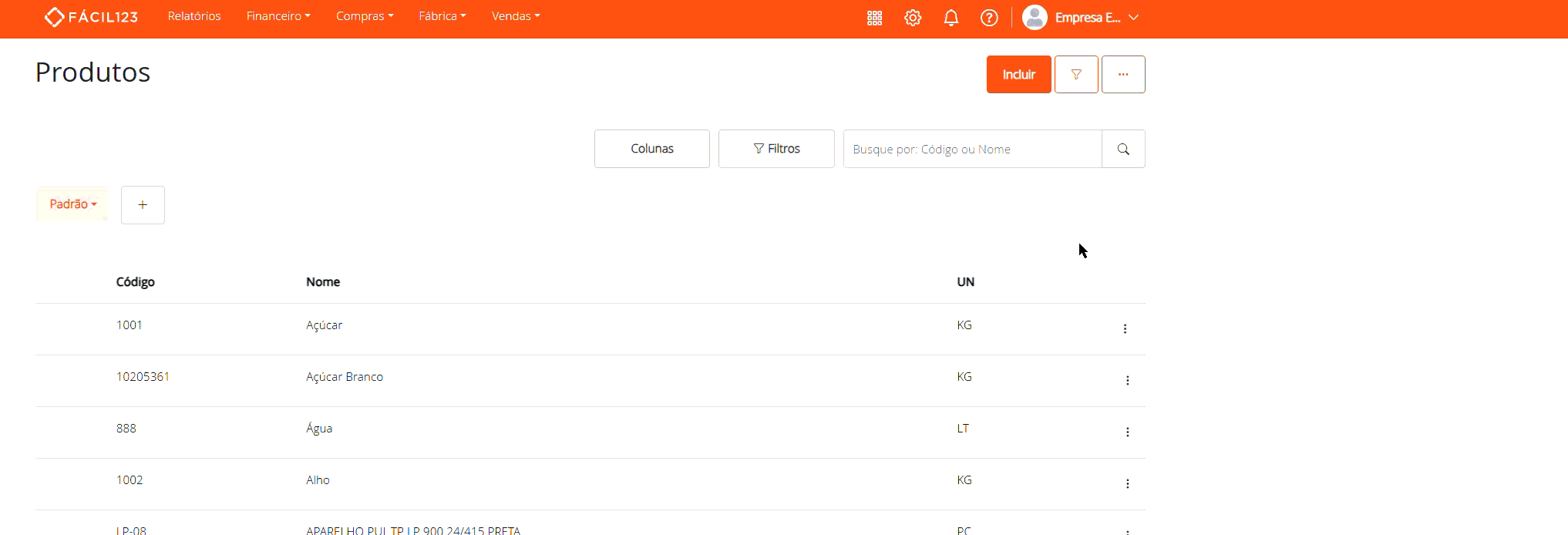This screenshot has width=1568, height=535.
Task: Expand the Compras menu
Action: pos(365,16)
